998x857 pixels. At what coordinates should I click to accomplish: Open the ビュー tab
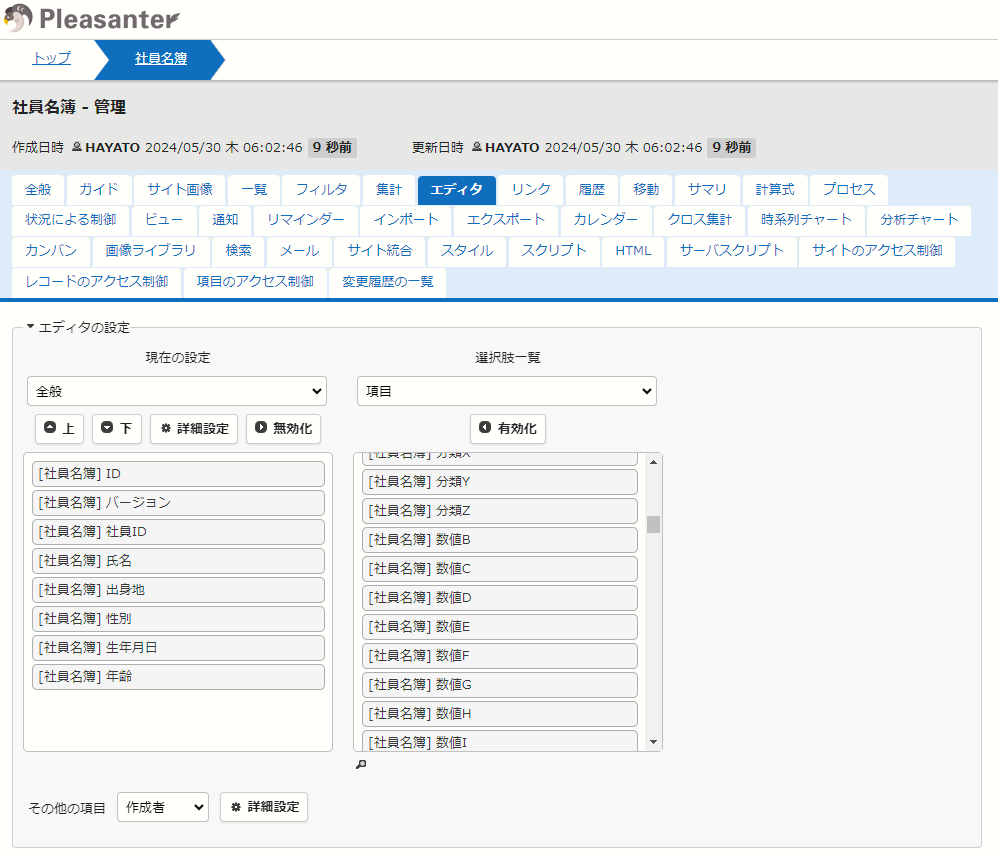(164, 220)
